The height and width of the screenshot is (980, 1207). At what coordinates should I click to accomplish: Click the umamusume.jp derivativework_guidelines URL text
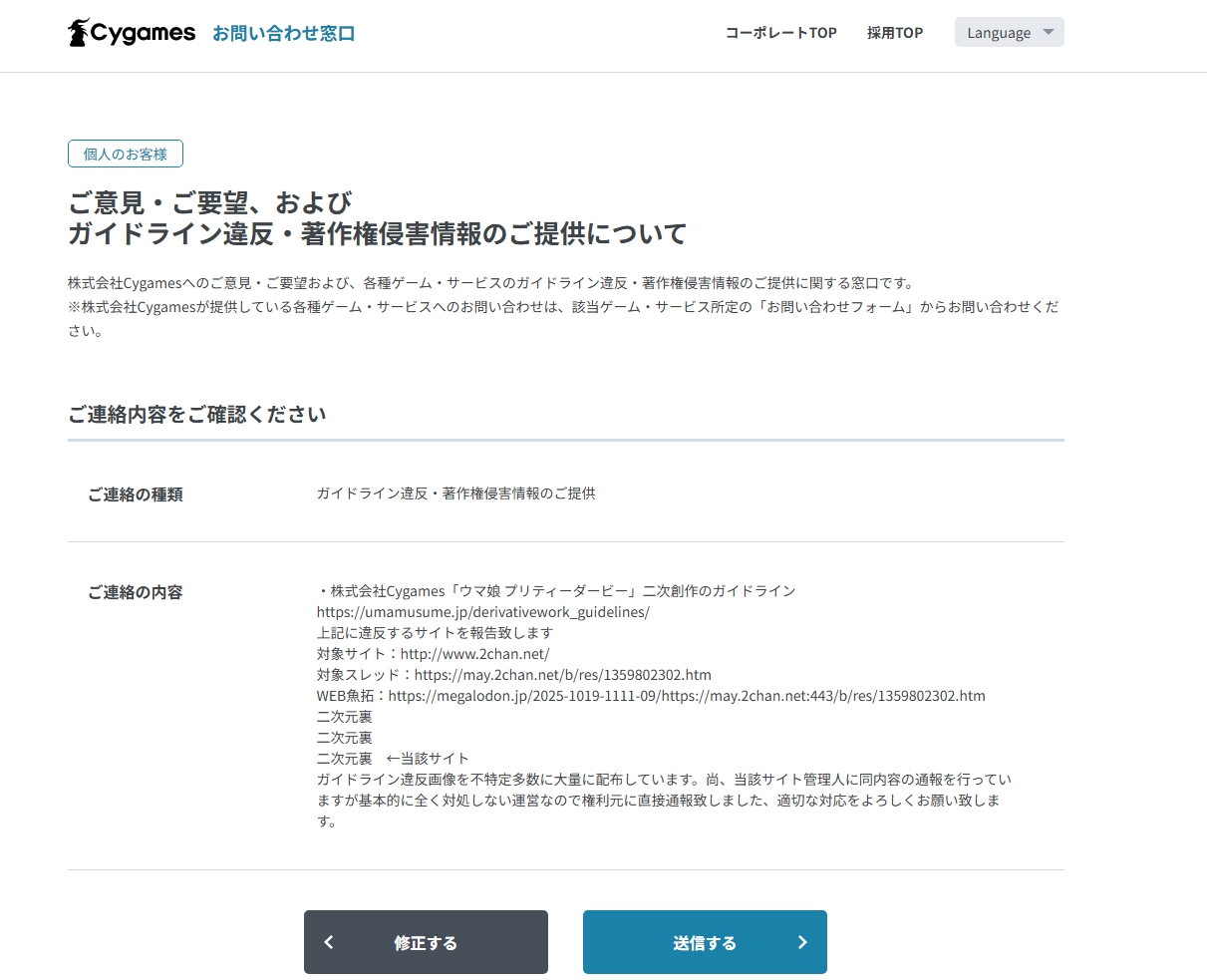point(483,612)
